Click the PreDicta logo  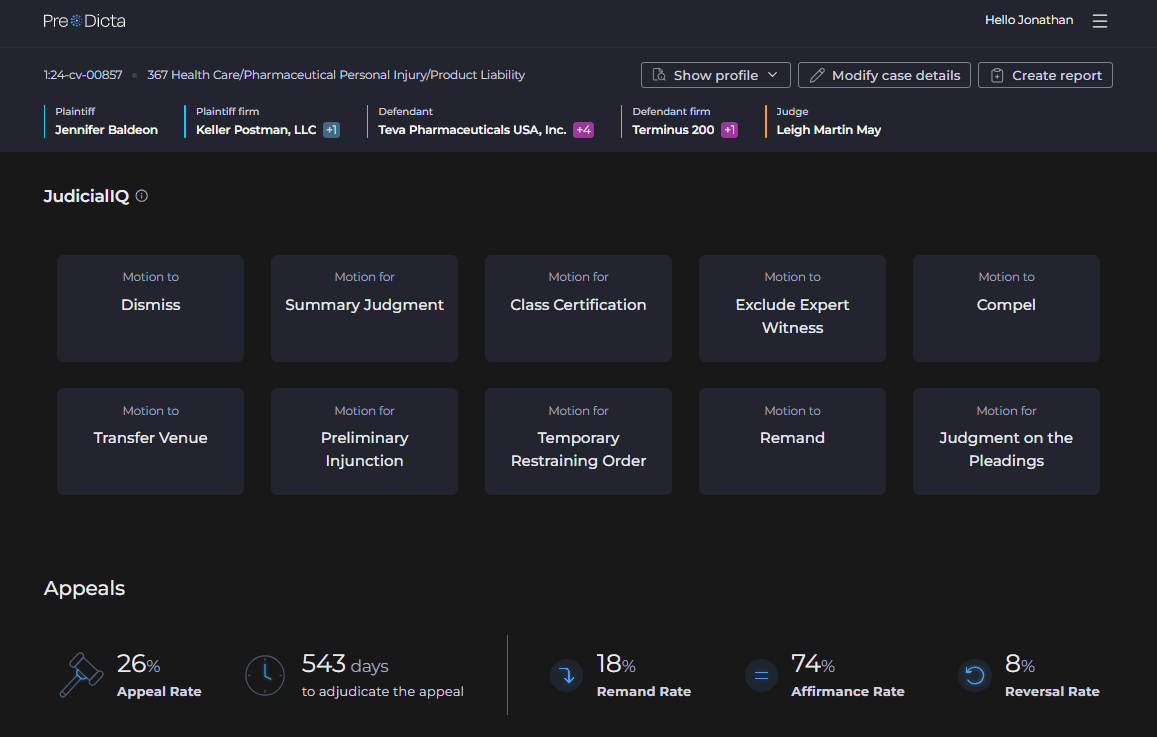click(x=84, y=21)
